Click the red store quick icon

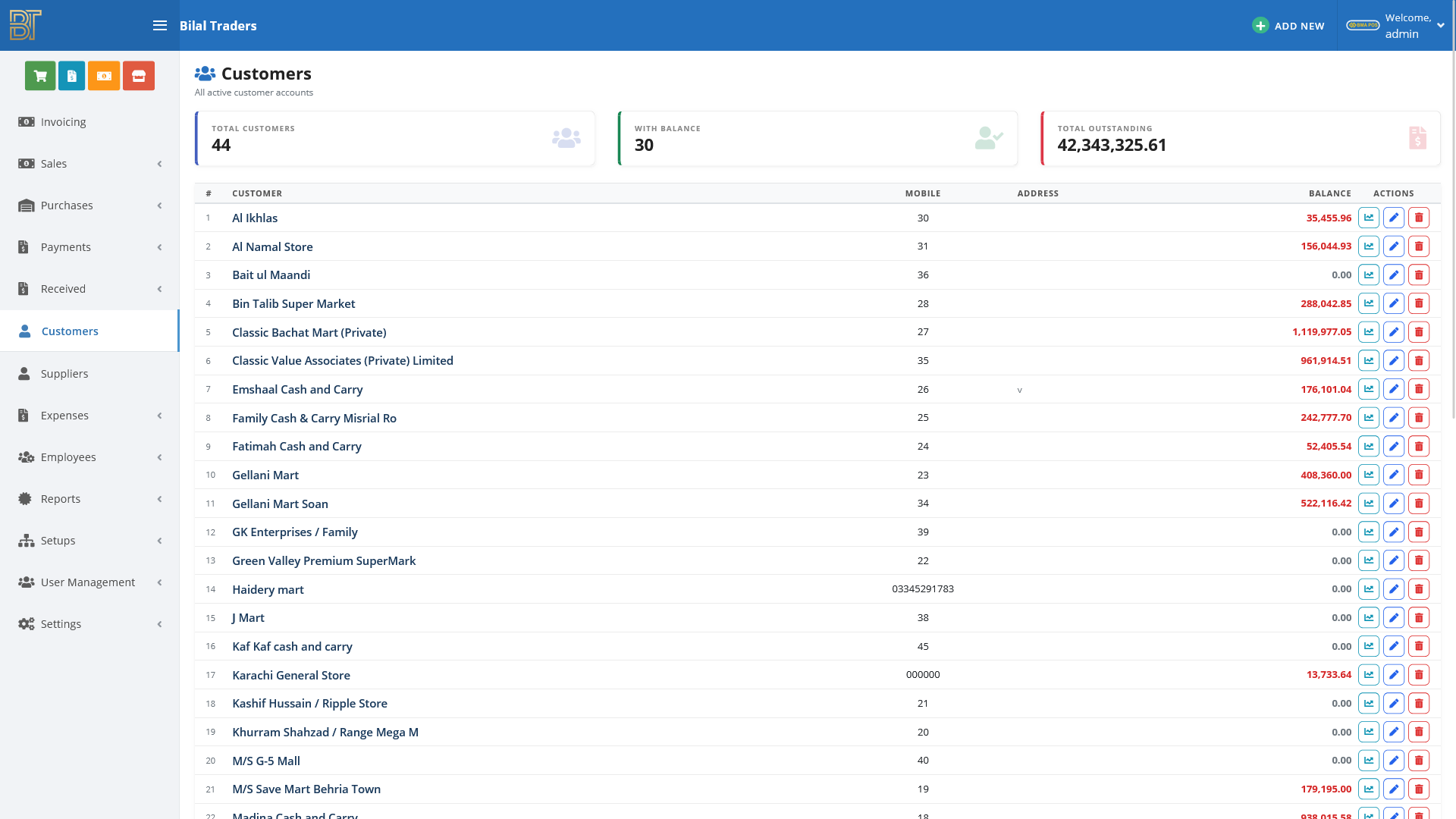click(139, 76)
